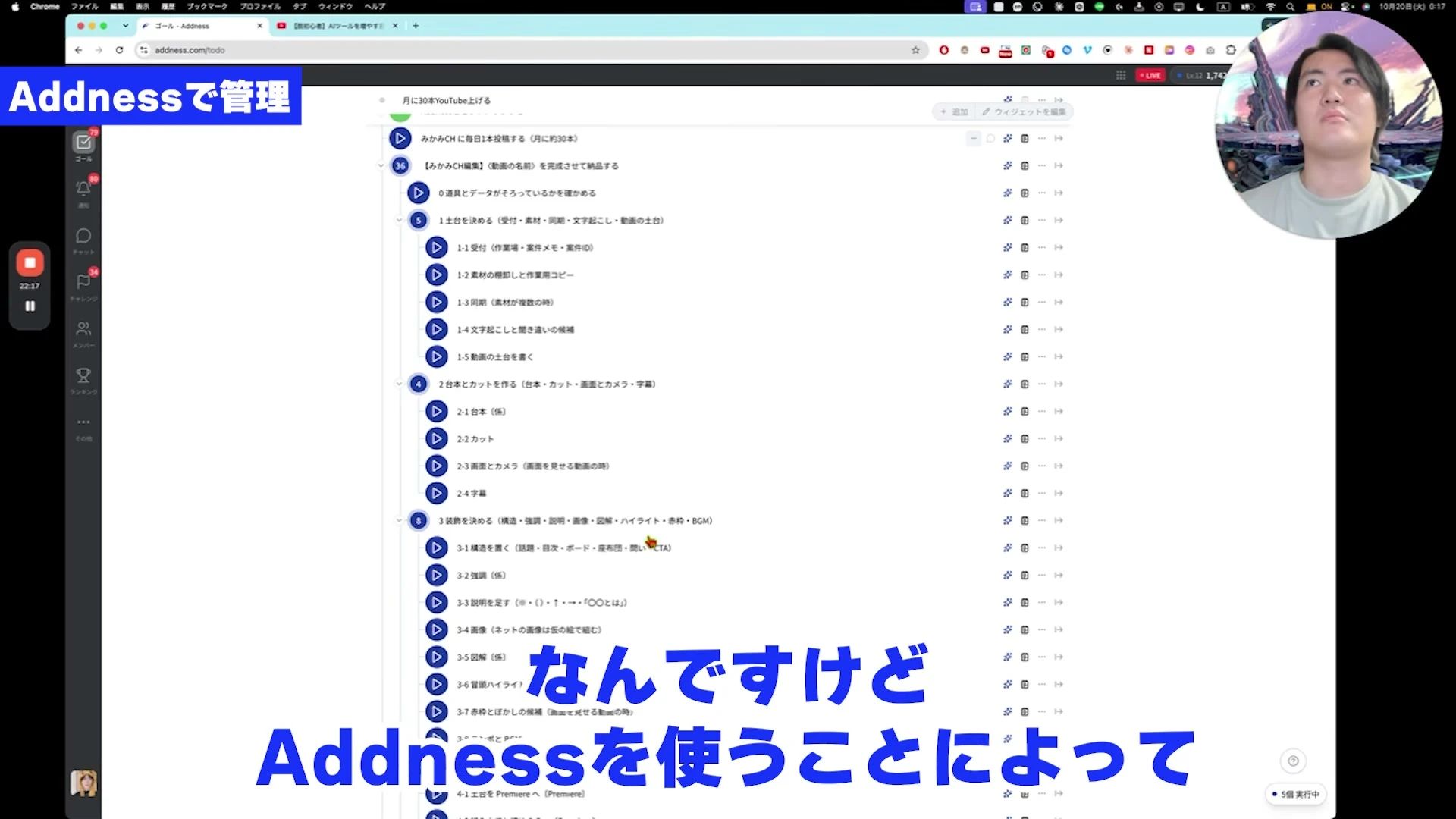This screenshot has width=1456, height=819.
Task: Click the 5 count badge on 土台を決める
Action: pyautogui.click(x=419, y=221)
